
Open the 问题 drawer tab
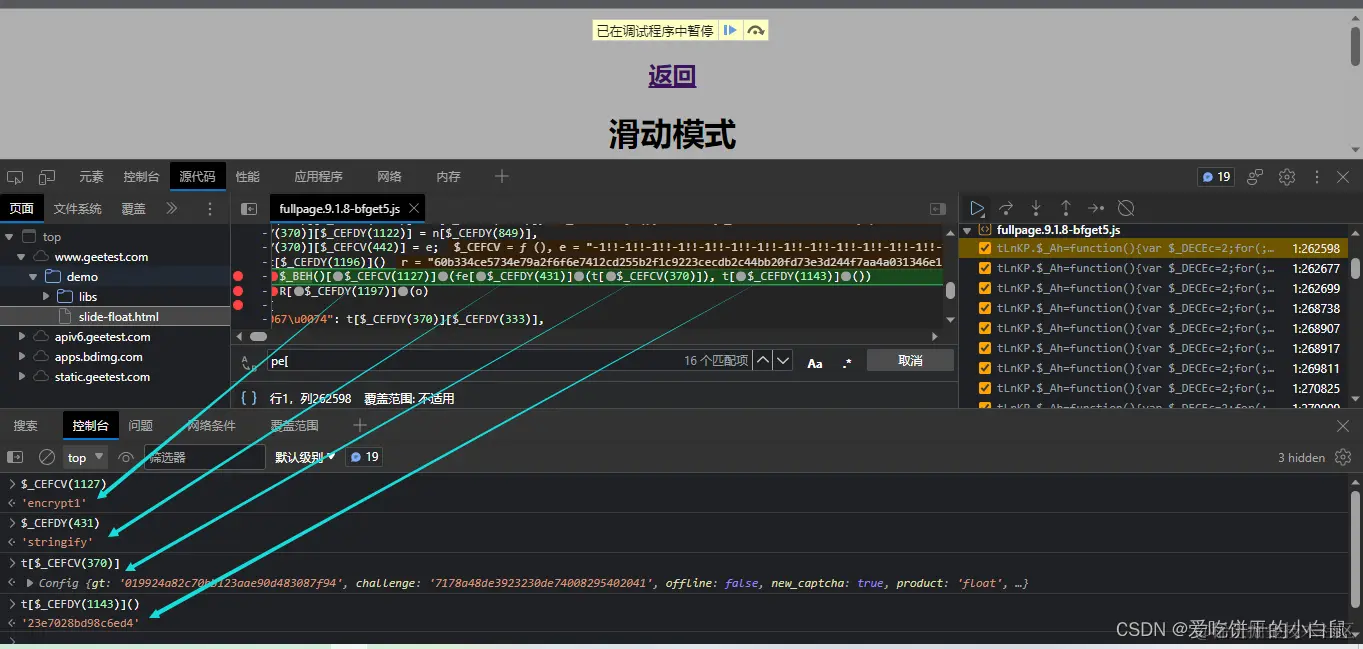click(141, 426)
